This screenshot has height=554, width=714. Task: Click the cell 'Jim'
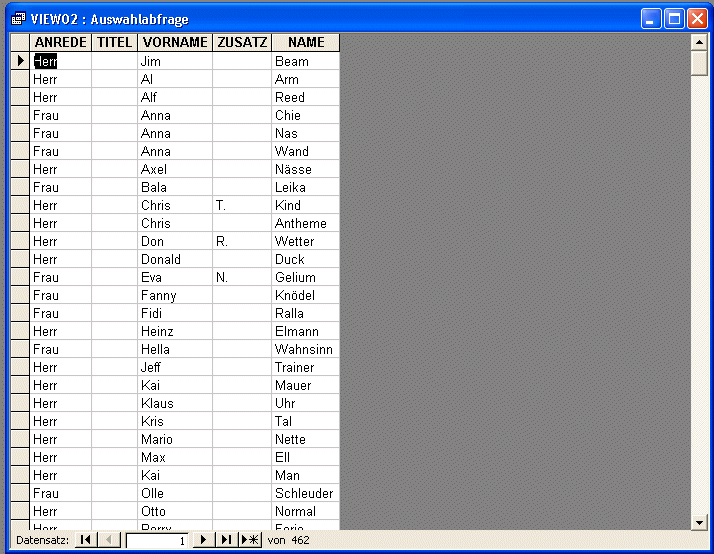click(175, 61)
